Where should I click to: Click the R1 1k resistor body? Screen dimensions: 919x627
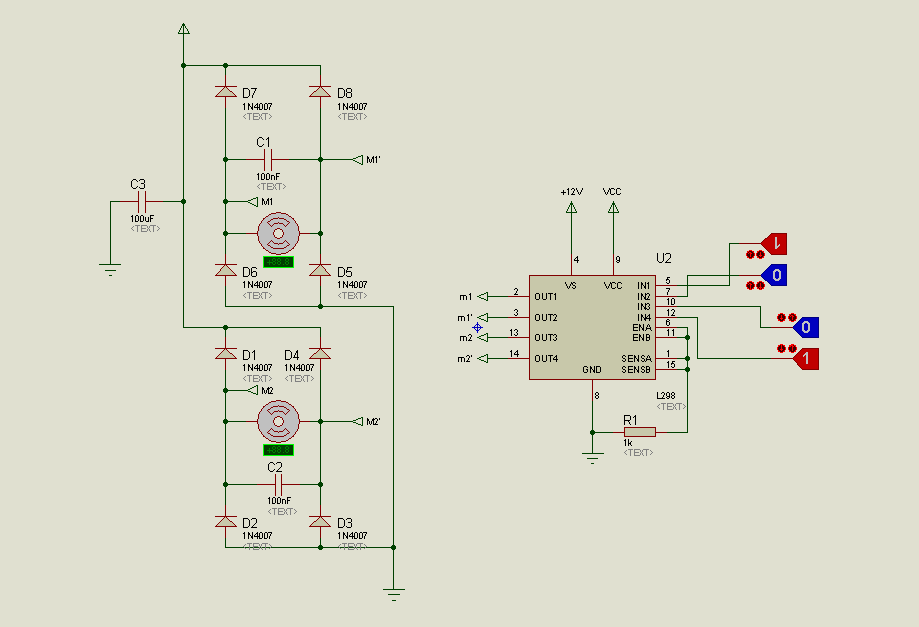point(638,432)
